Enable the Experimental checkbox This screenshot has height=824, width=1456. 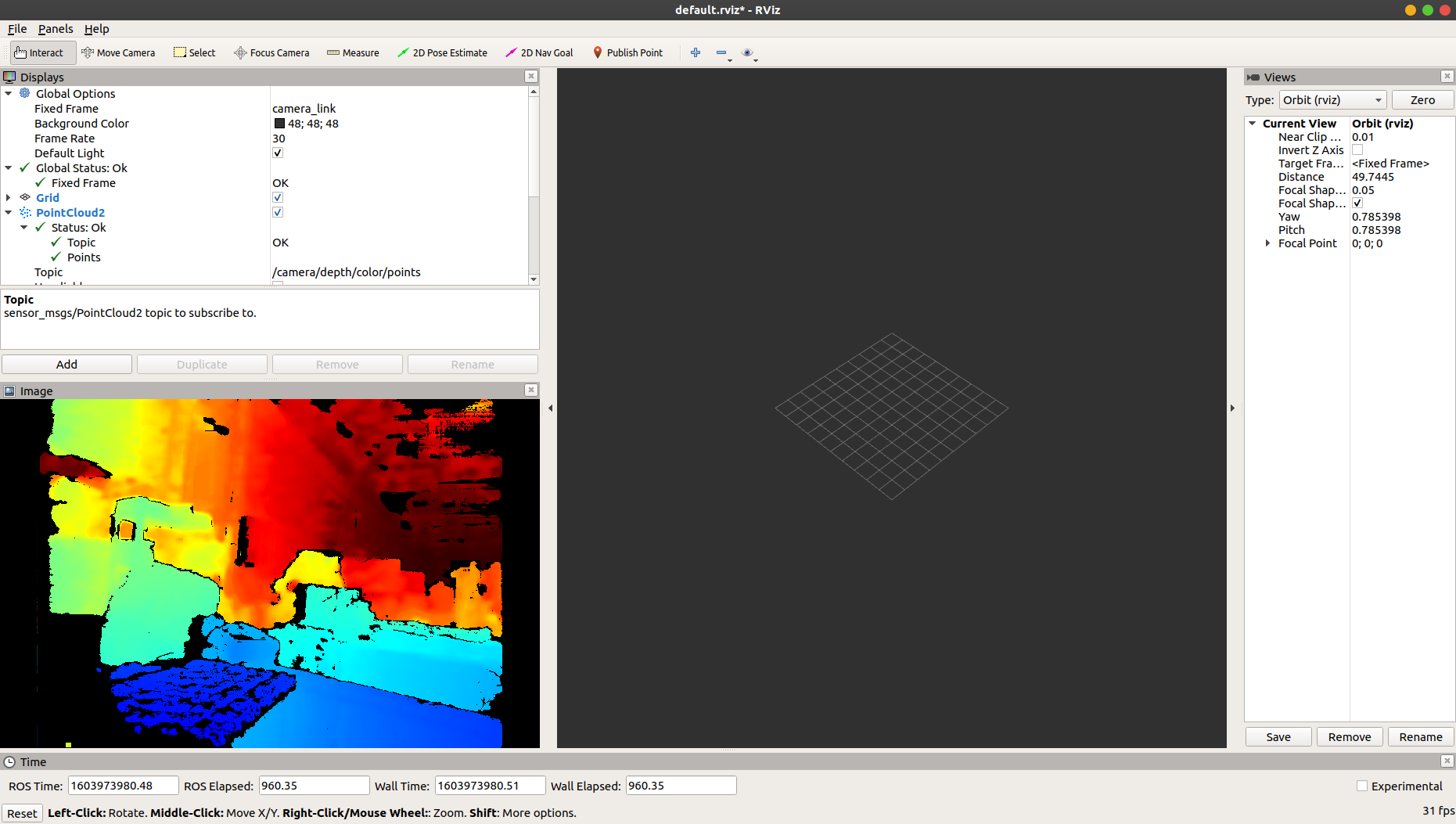(1361, 786)
